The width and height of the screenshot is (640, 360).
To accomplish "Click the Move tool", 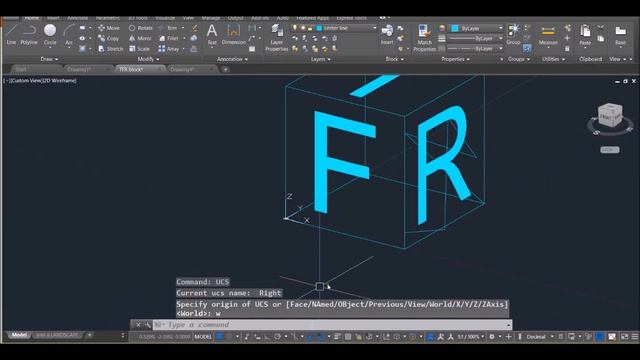I will (109, 28).
